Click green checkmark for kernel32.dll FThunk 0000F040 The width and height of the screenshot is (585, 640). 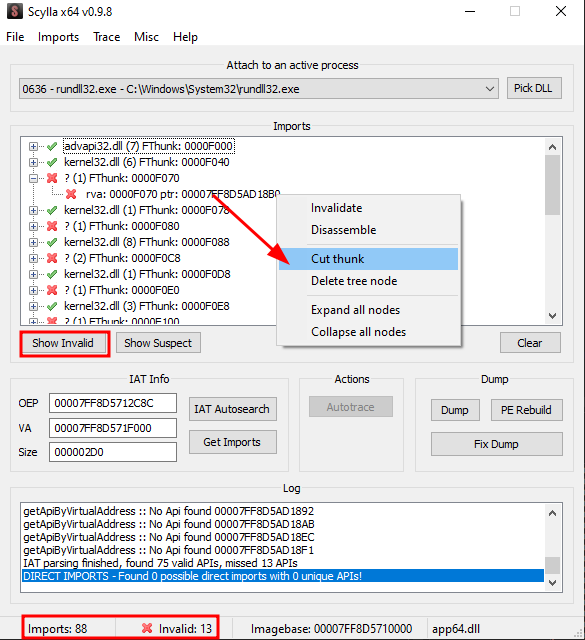[52, 162]
